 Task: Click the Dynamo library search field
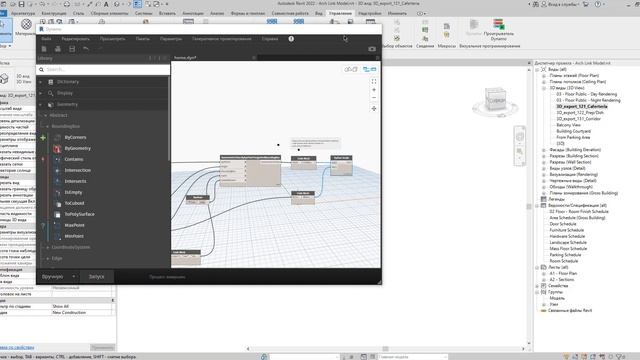click(104, 70)
